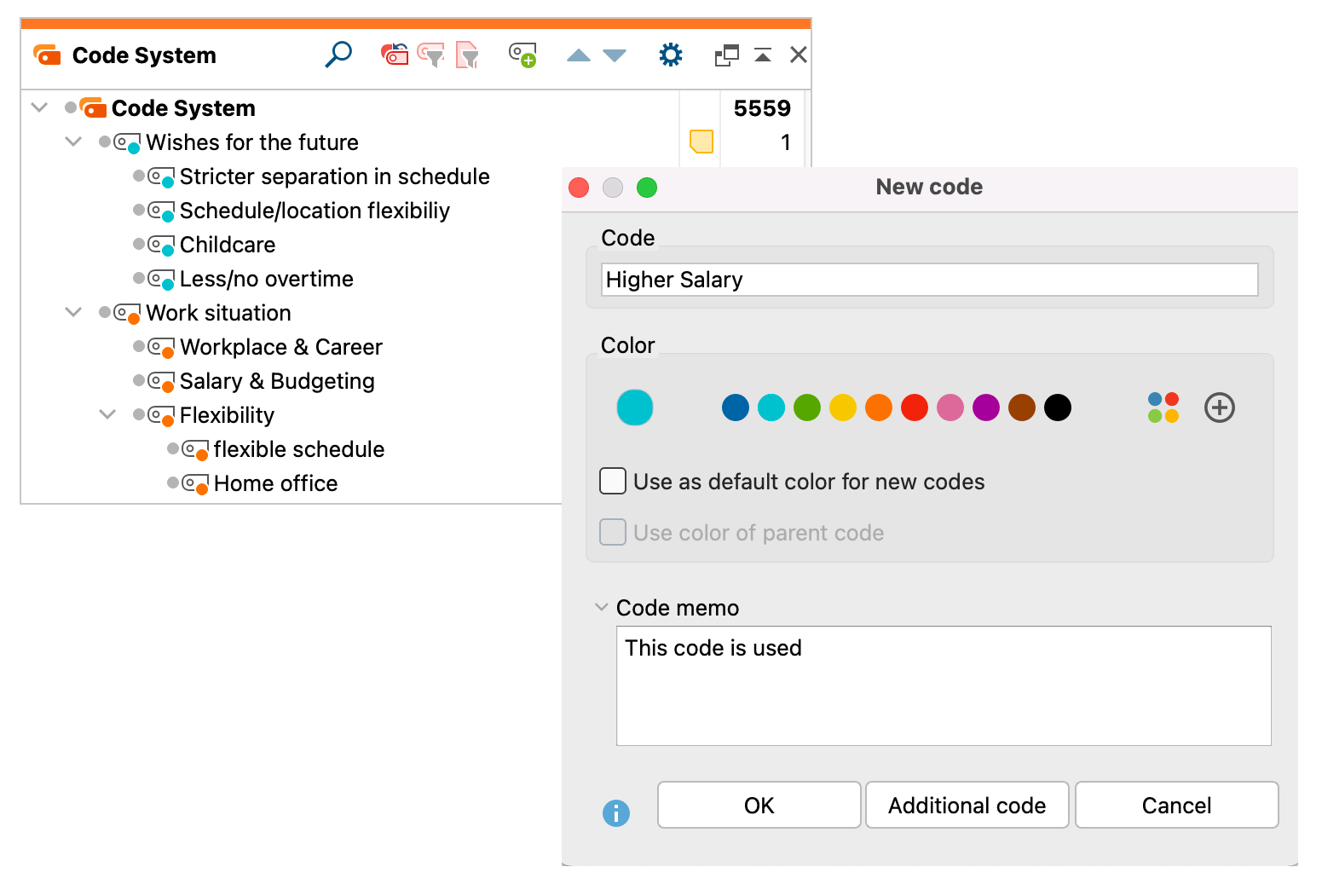Toggle activation dot beside Childcare code
Image resolution: width=1322 pixels, height=896 pixels.
tap(139, 244)
